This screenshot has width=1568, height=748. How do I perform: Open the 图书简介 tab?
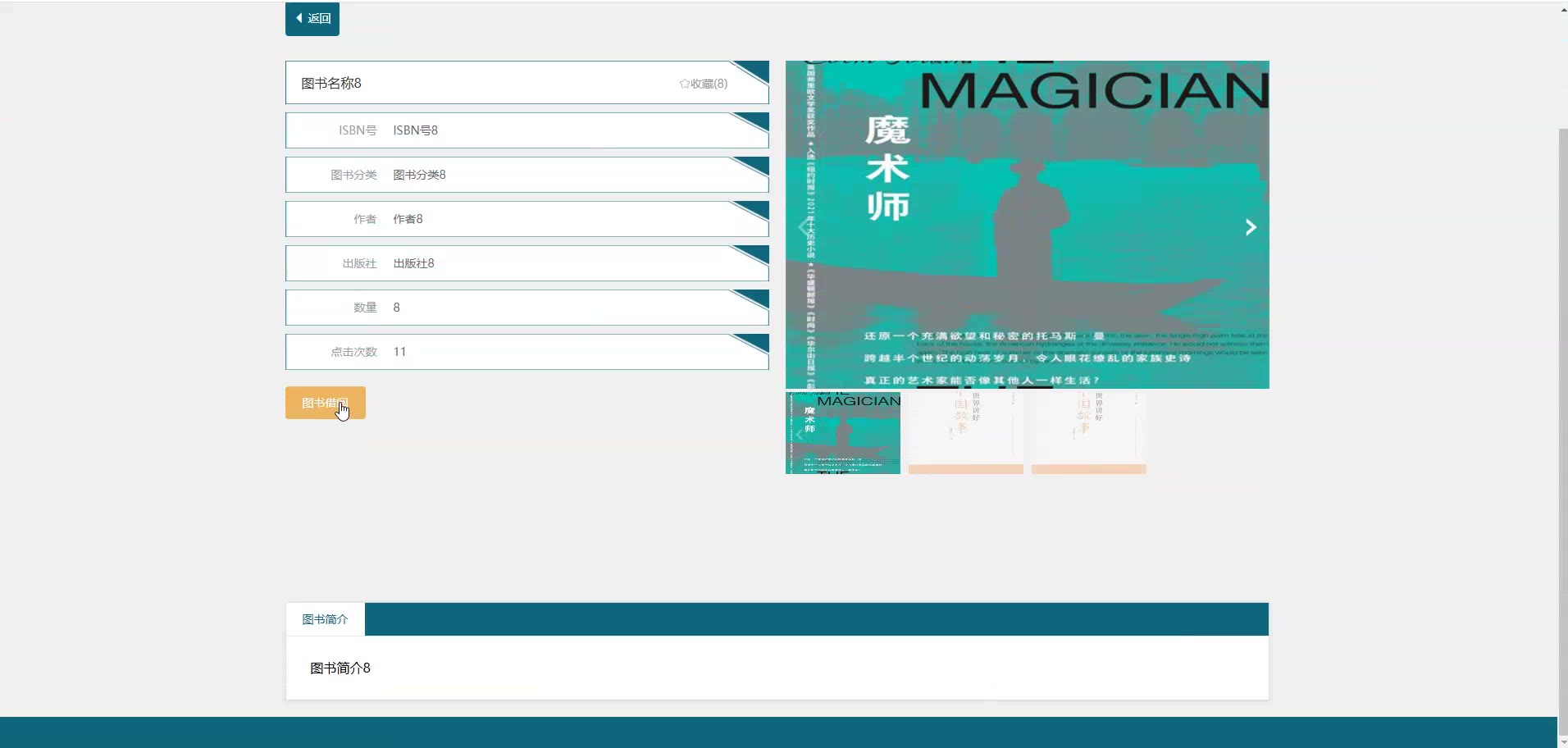[x=326, y=619]
